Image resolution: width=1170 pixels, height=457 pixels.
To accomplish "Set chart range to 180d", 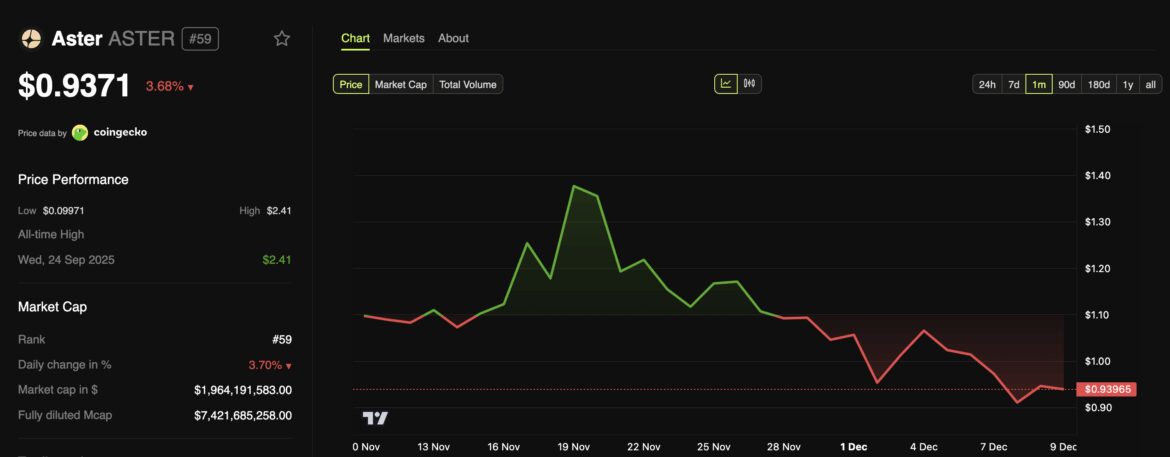I will (1099, 84).
